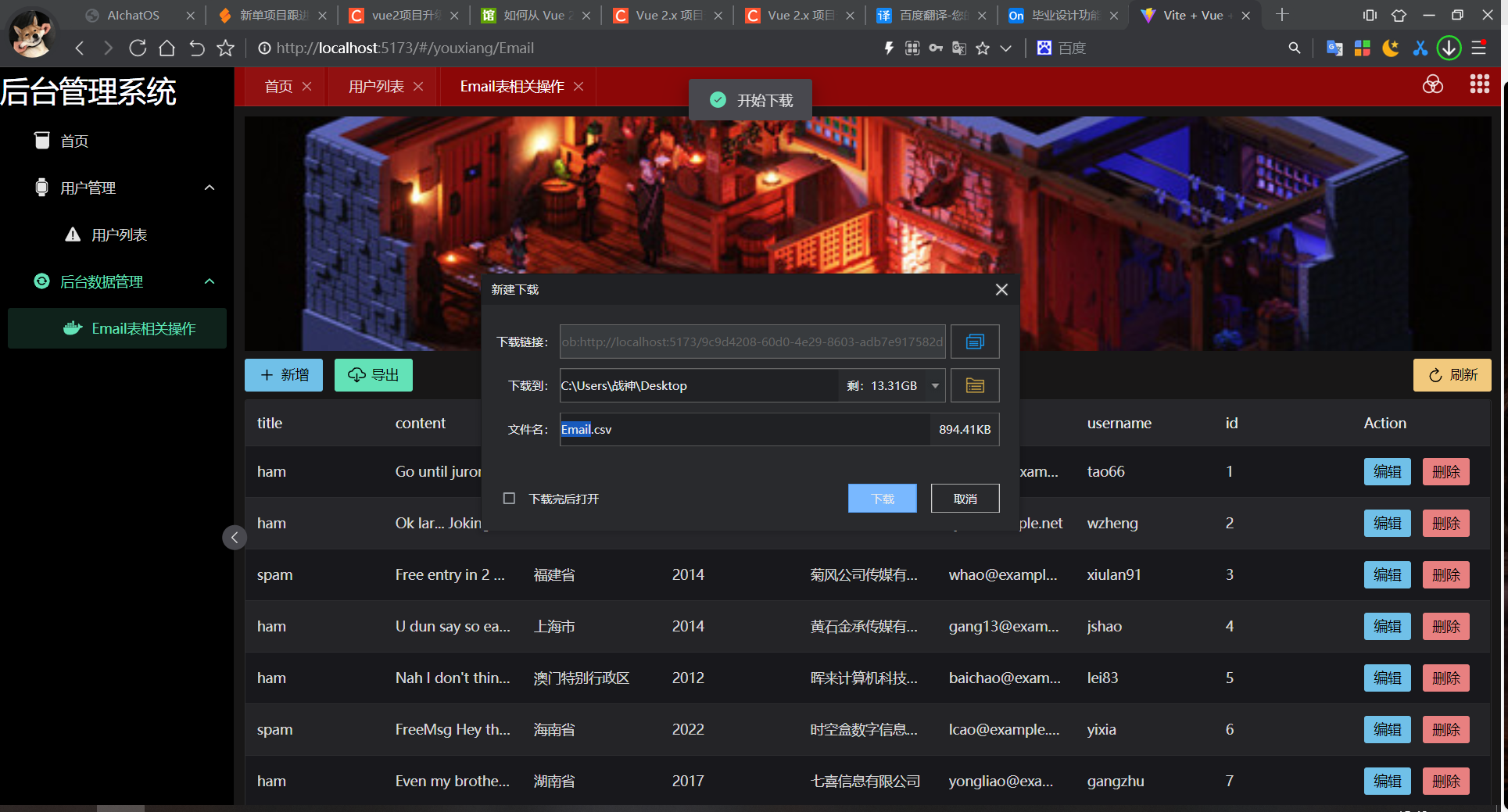Click the 新增 add button
1508x812 pixels.
284,375
